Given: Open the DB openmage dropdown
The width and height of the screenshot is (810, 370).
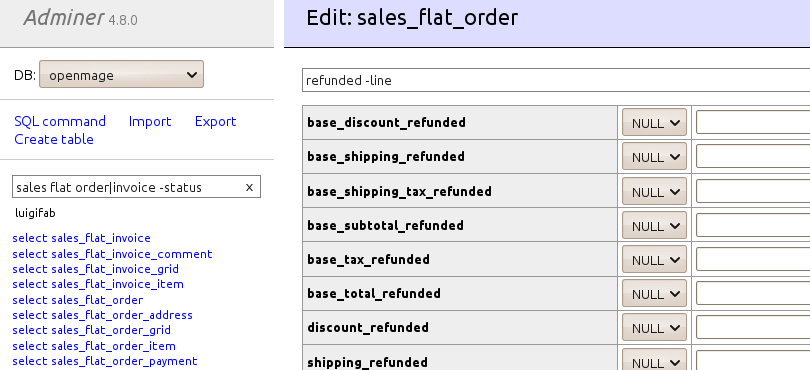Looking at the screenshot, I should [121, 74].
